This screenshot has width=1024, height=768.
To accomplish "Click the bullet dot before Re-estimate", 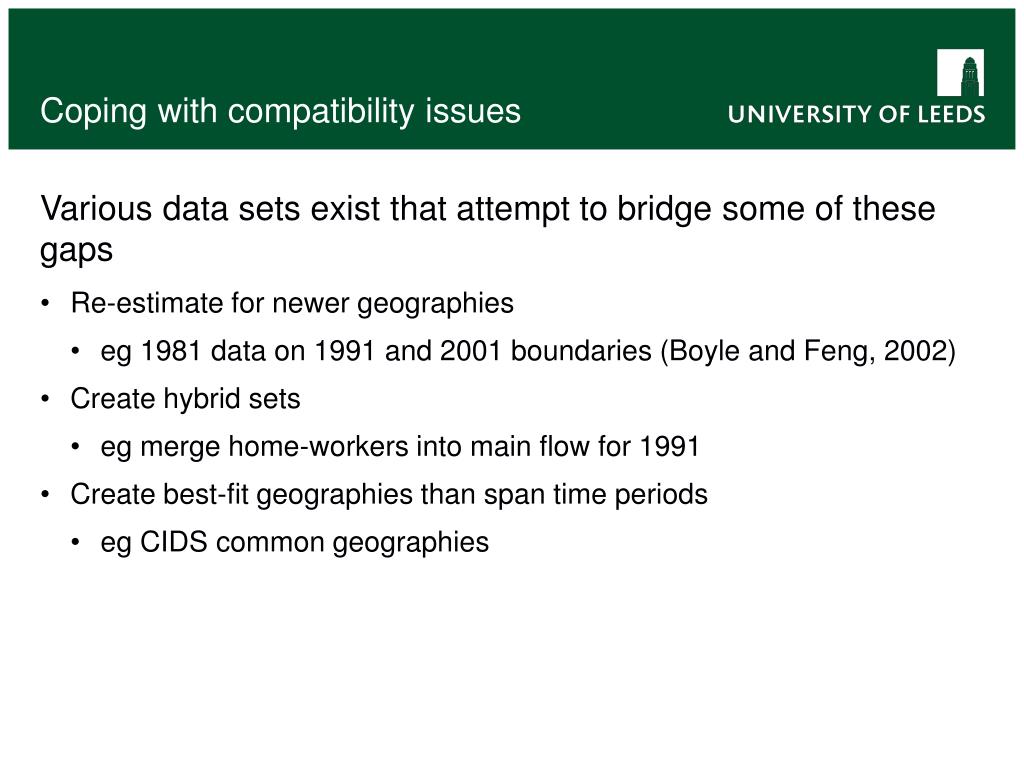I will (x=45, y=304).
